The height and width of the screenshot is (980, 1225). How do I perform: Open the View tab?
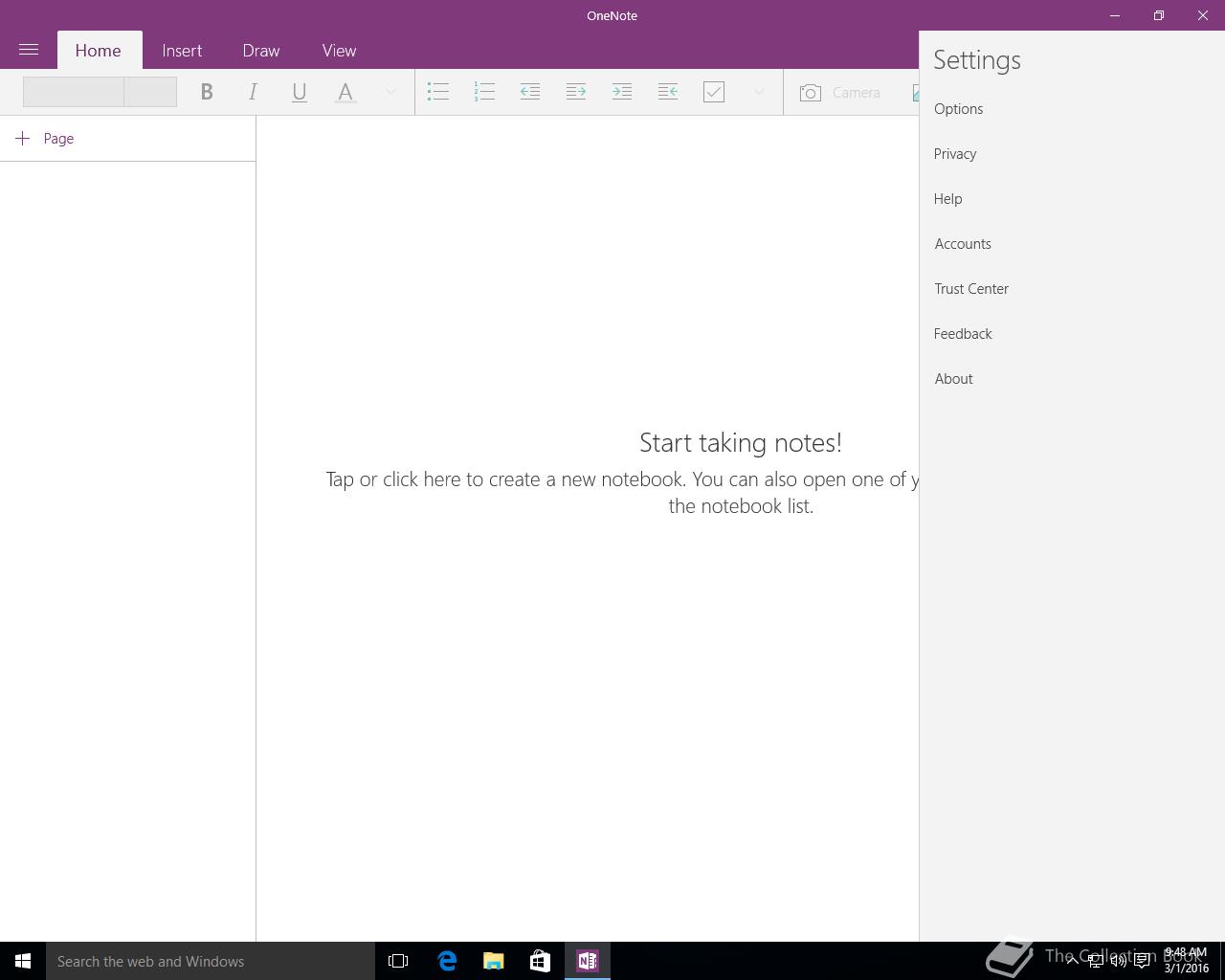(x=339, y=51)
